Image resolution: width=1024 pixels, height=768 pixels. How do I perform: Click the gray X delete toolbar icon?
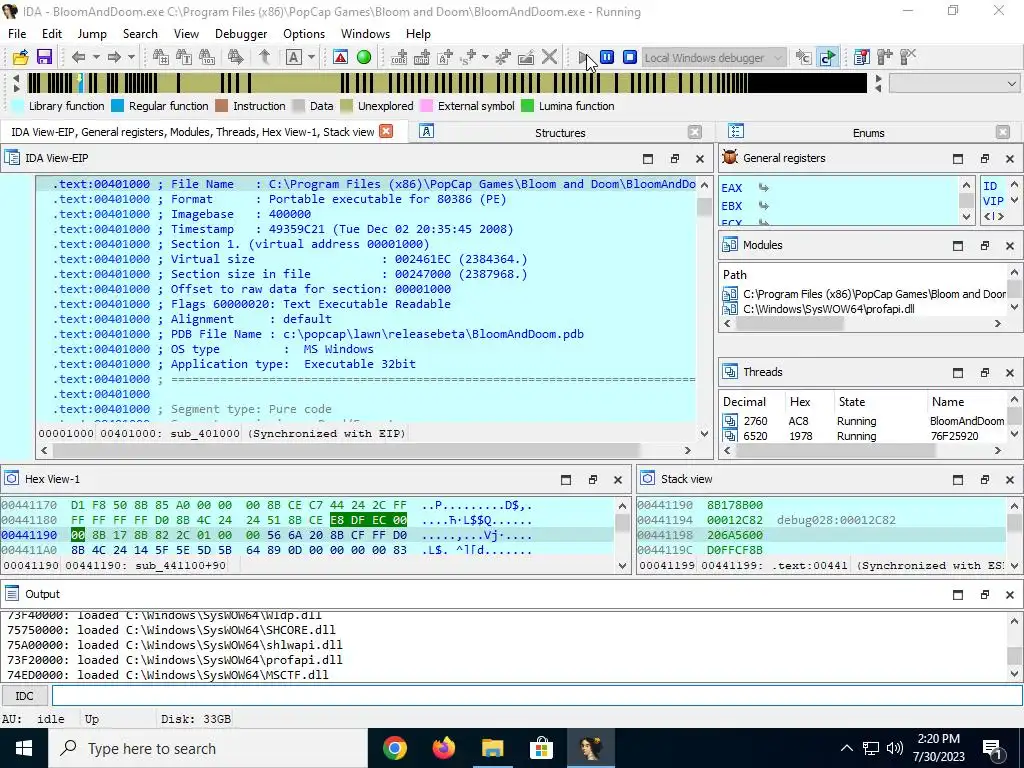(549, 57)
